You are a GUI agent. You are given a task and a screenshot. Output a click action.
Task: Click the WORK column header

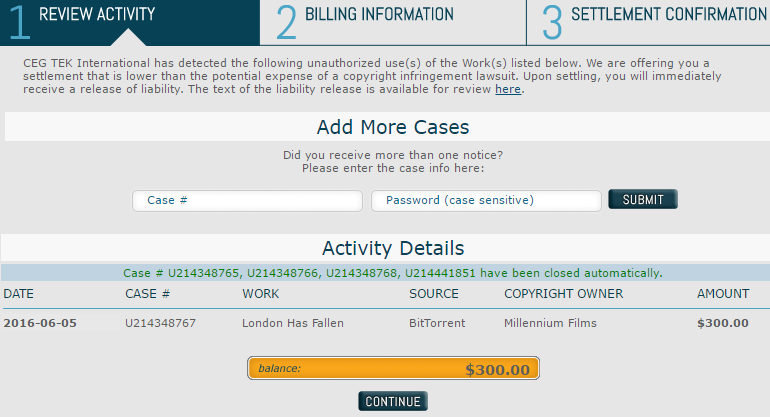click(x=260, y=294)
